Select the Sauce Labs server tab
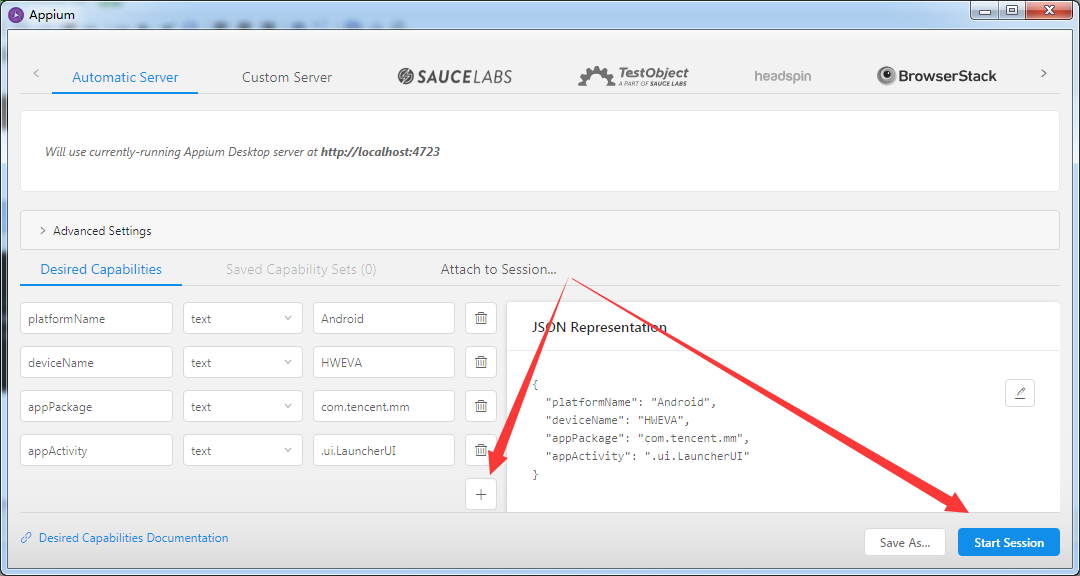The height and width of the screenshot is (576, 1080). 455,76
